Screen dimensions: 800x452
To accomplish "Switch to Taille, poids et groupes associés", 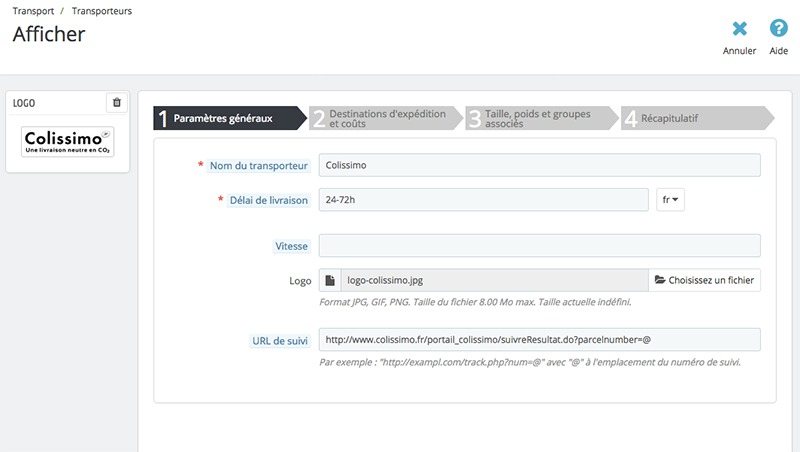I will pyautogui.click(x=540, y=119).
